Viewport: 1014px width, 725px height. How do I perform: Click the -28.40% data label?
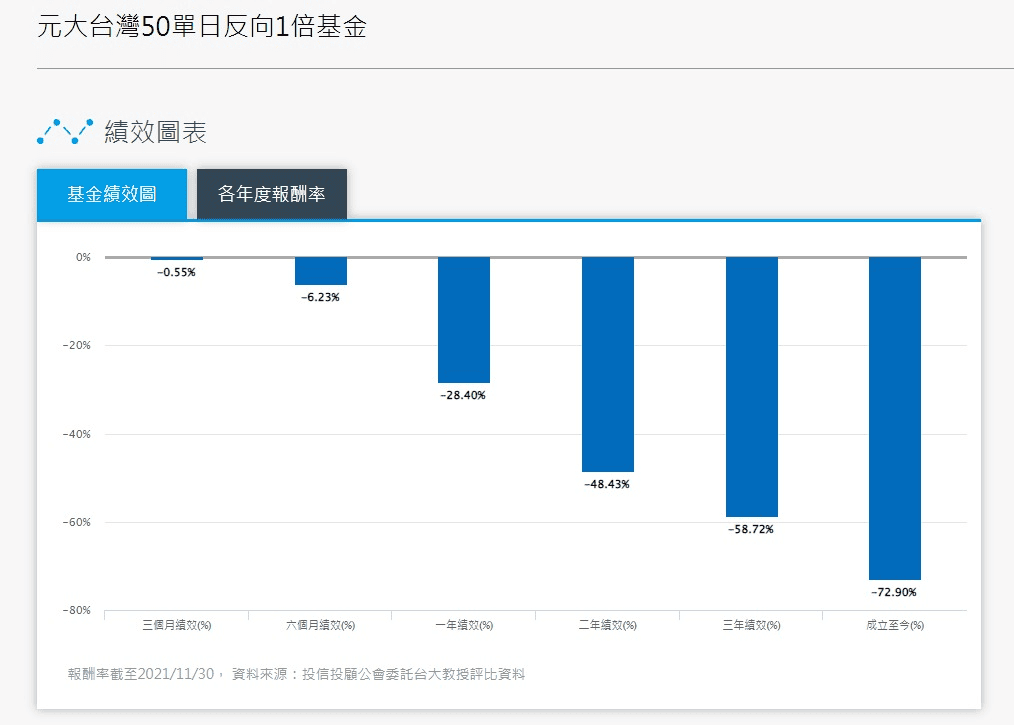tap(463, 395)
